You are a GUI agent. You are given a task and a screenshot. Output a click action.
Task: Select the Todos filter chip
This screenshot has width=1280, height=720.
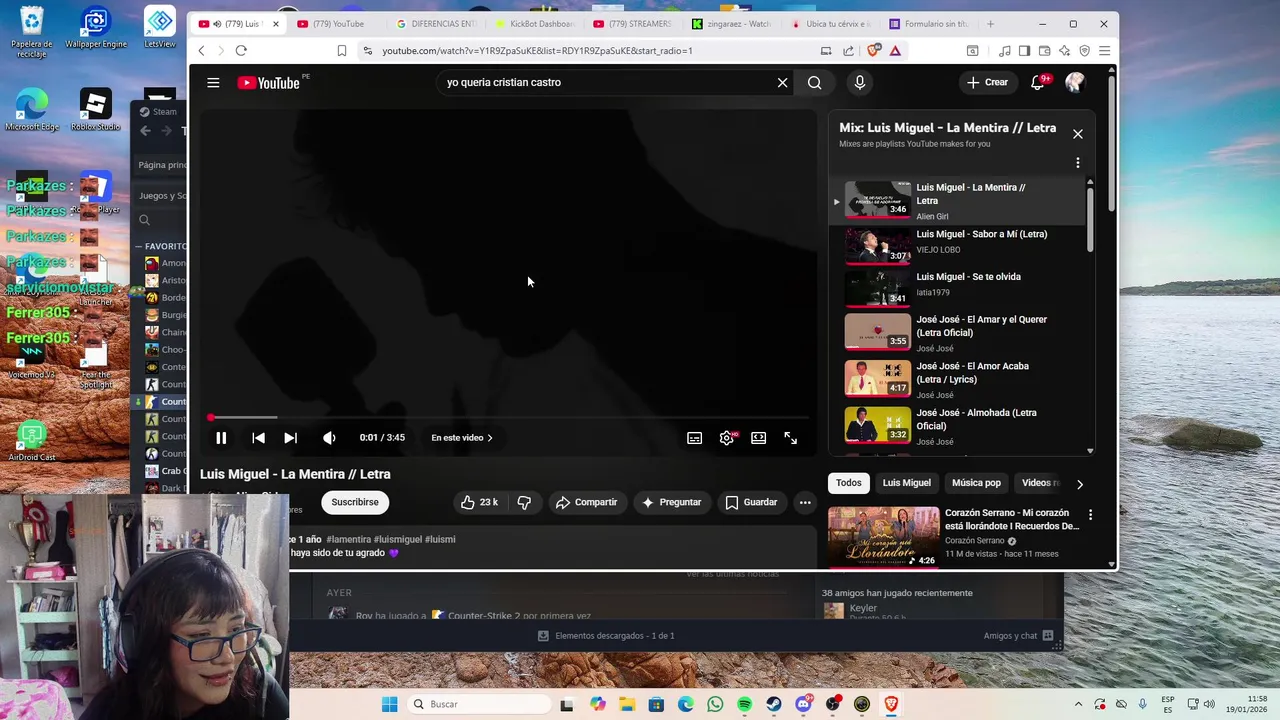tap(848, 483)
